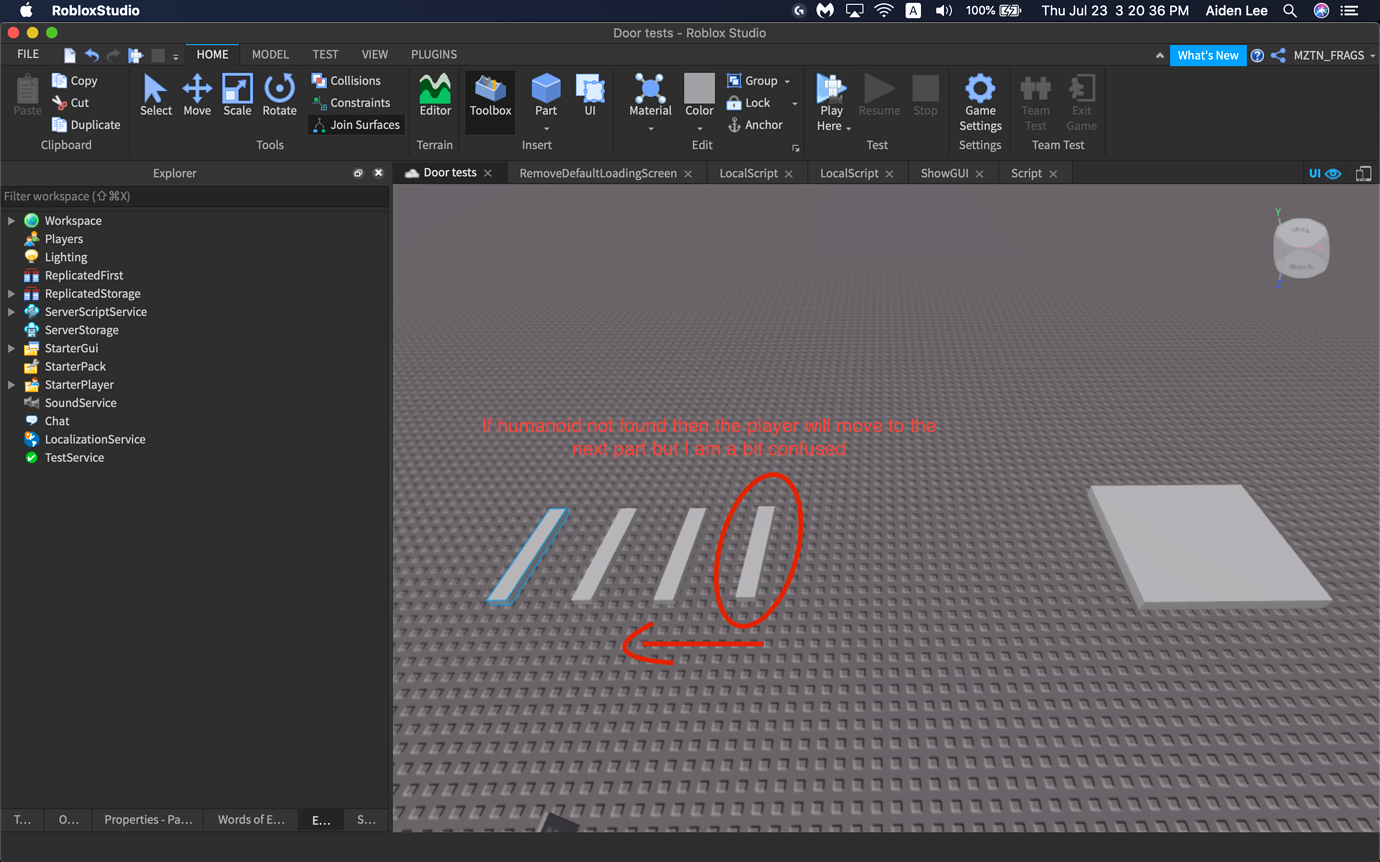This screenshot has height=862, width=1380.
Task: Select the Scale tool
Action: click(237, 97)
